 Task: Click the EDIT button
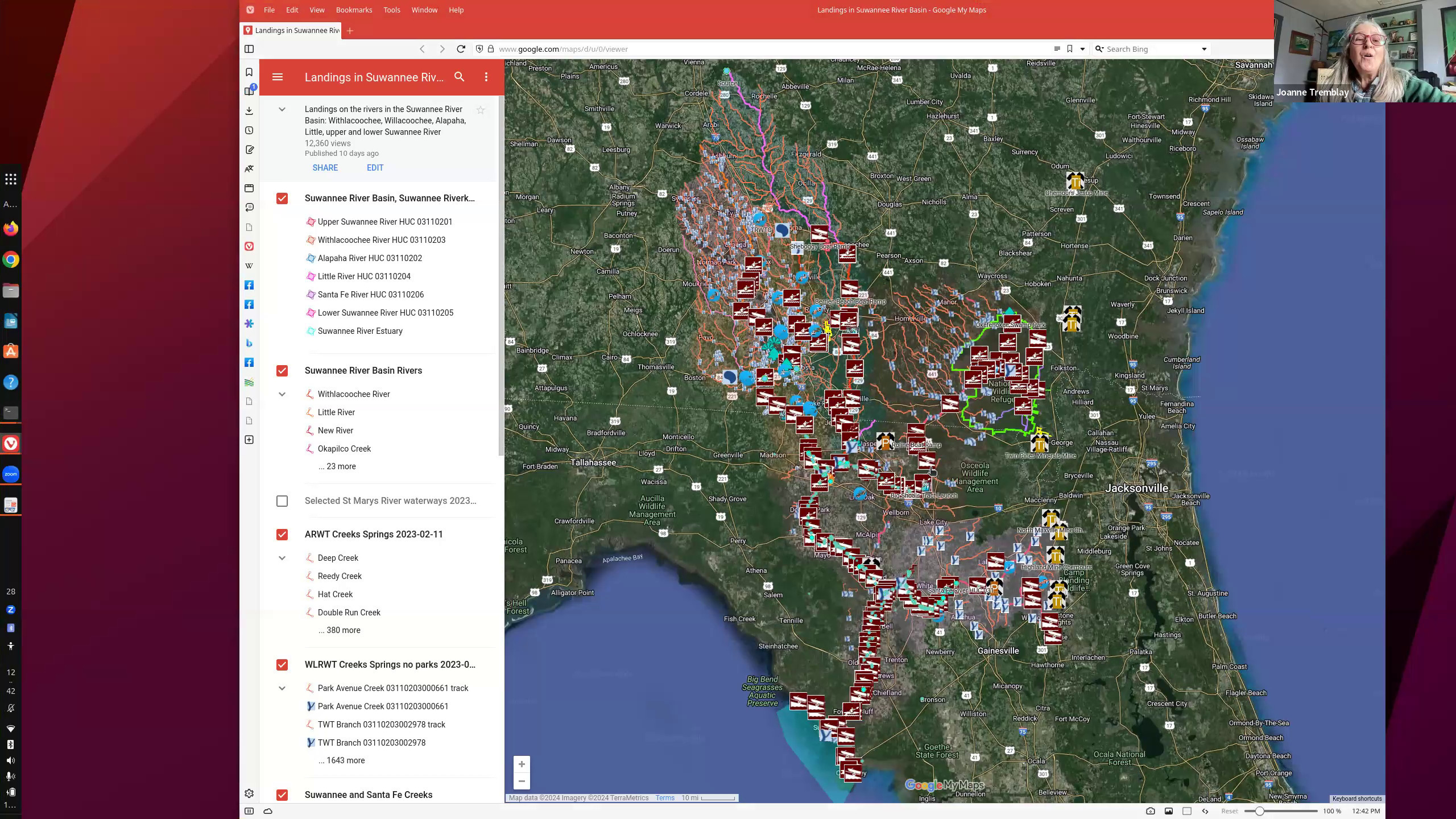pos(375,168)
